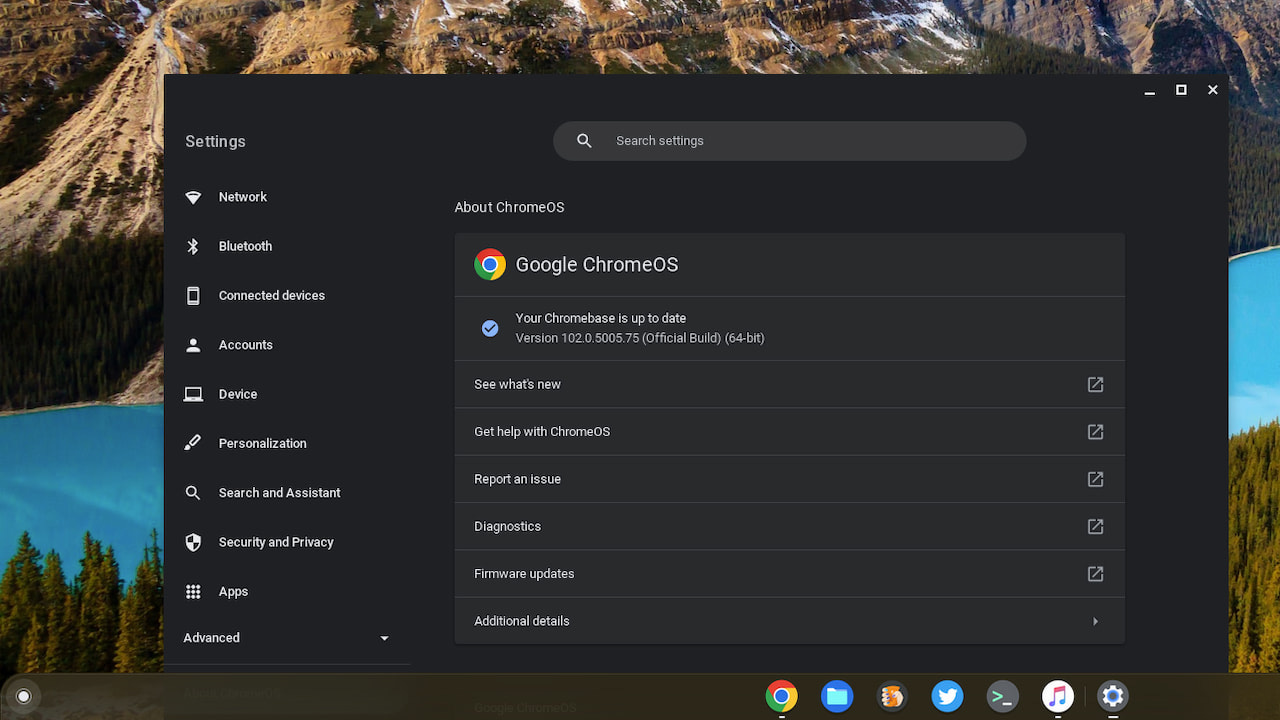Click 'Your Chromebase is up to date' text
Image resolution: width=1280 pixels, height=720 pixels.
[601, 318]
